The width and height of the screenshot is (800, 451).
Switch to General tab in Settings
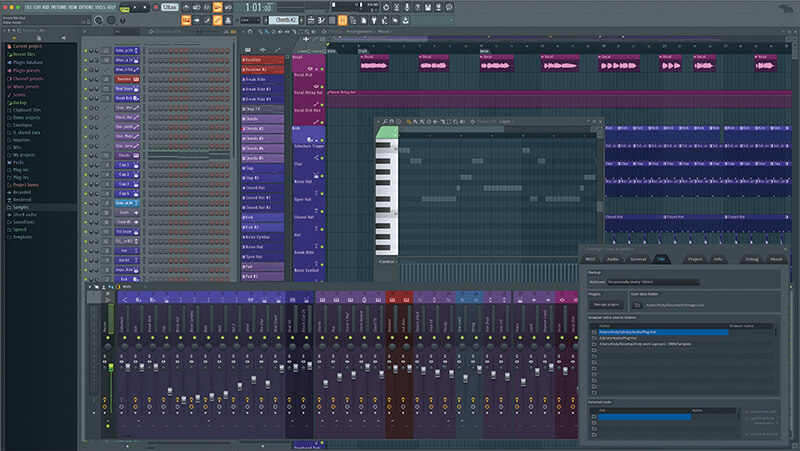click(x=638, y=259)
